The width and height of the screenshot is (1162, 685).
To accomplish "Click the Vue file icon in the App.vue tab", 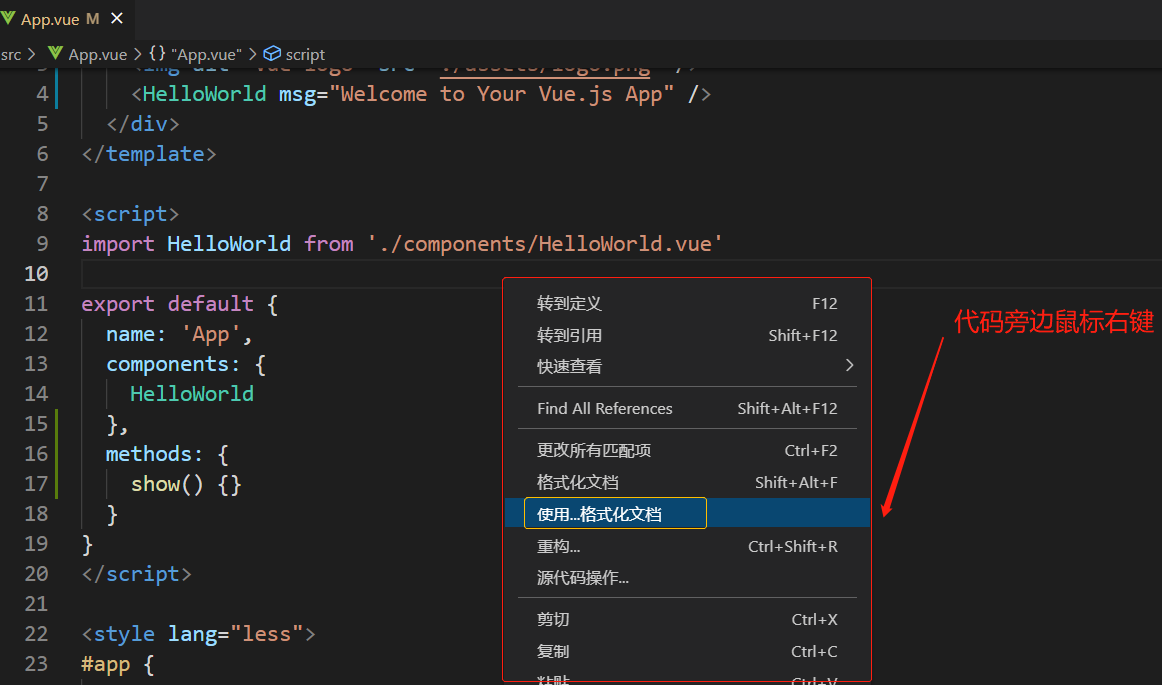I will (8, 19).
